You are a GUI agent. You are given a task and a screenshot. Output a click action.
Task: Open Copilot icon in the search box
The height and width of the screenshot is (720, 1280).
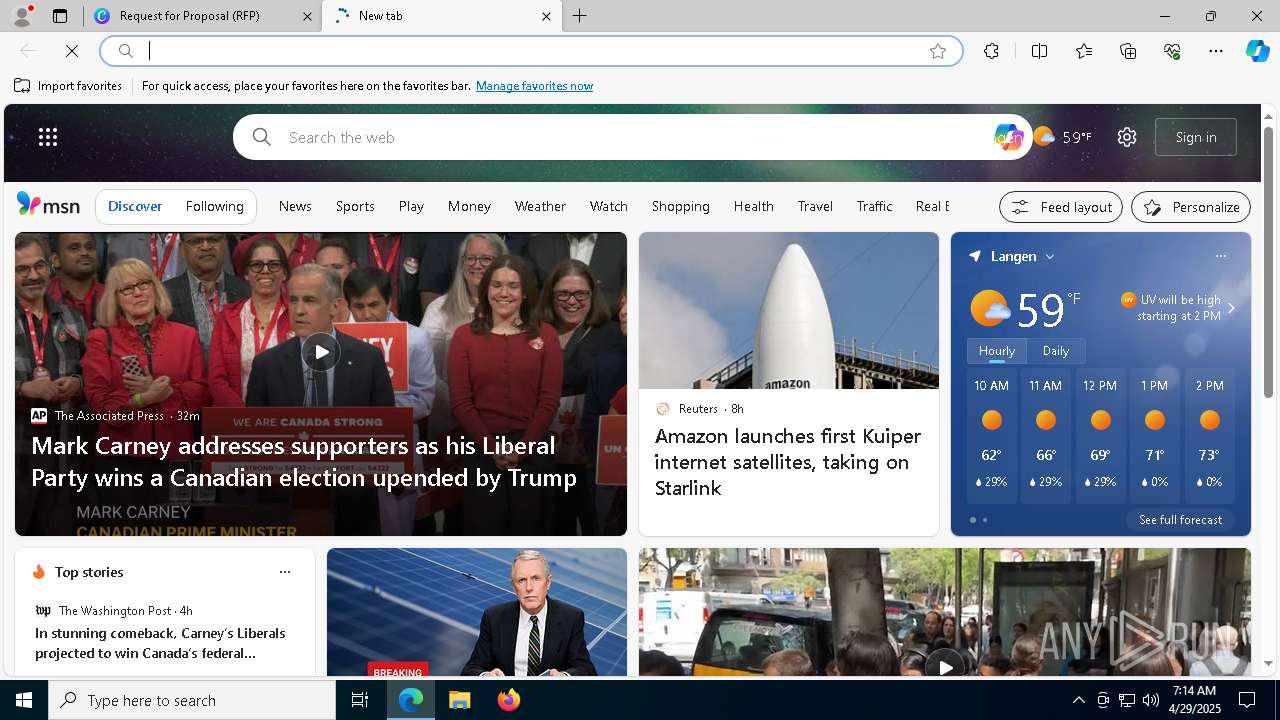click(1008, 137)
